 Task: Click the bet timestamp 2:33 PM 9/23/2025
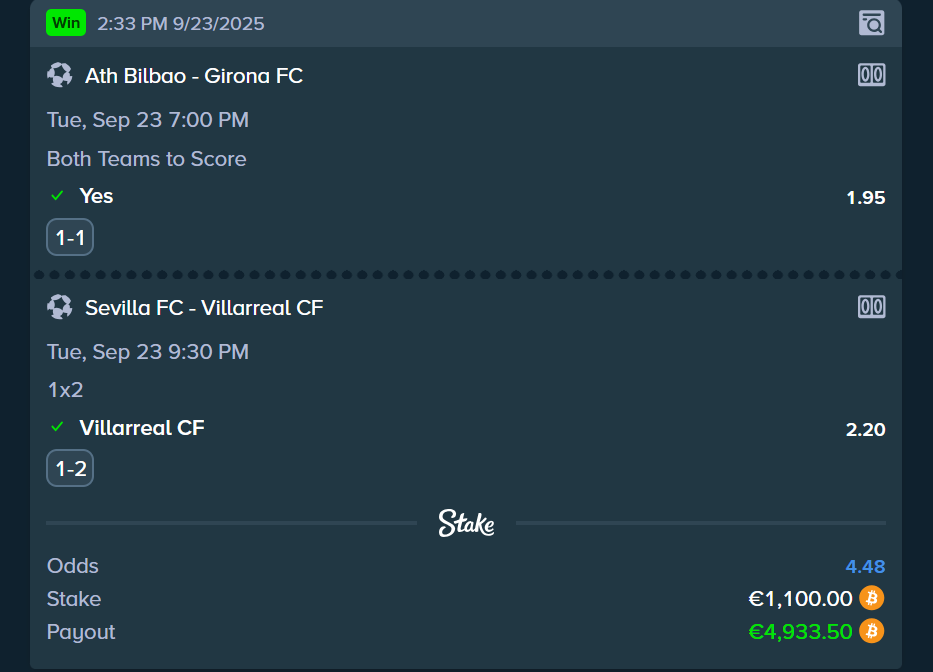pyautogui.click(x=181, y=23)
